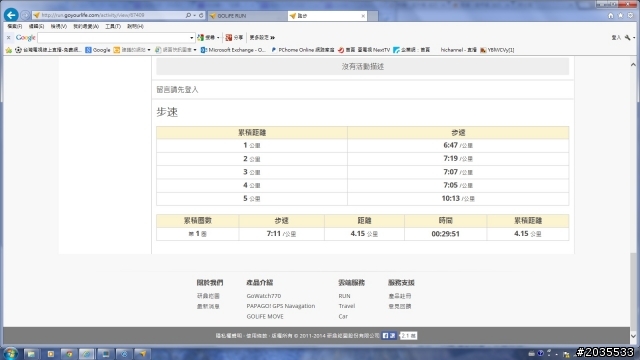
Task: Open the Favorites (A) menu
Action: coord(86,26)
